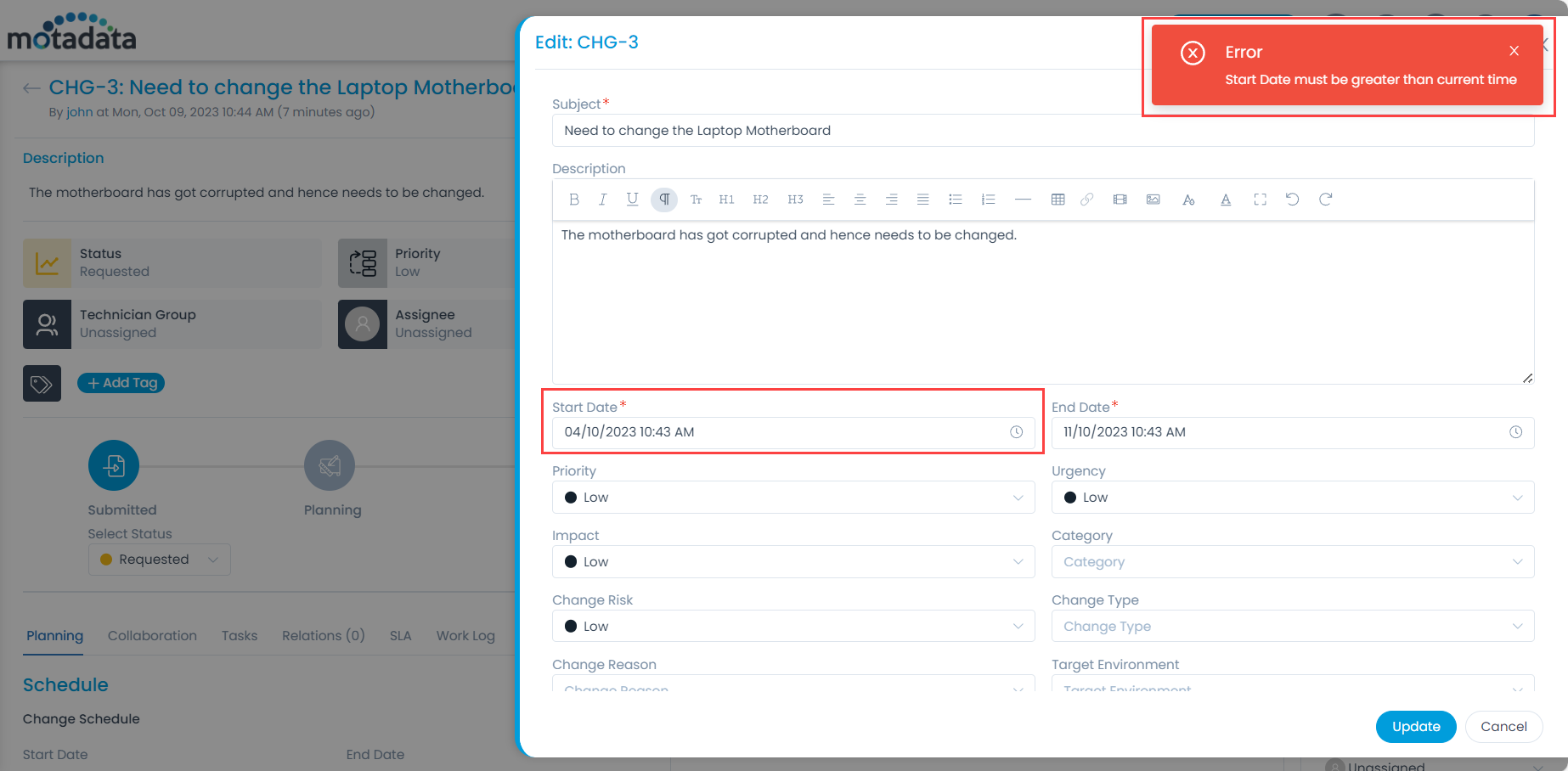Viewport: 1568px width, 771px height.
Task: Click the Assignee Unassigned card
Action: [427, 324]
